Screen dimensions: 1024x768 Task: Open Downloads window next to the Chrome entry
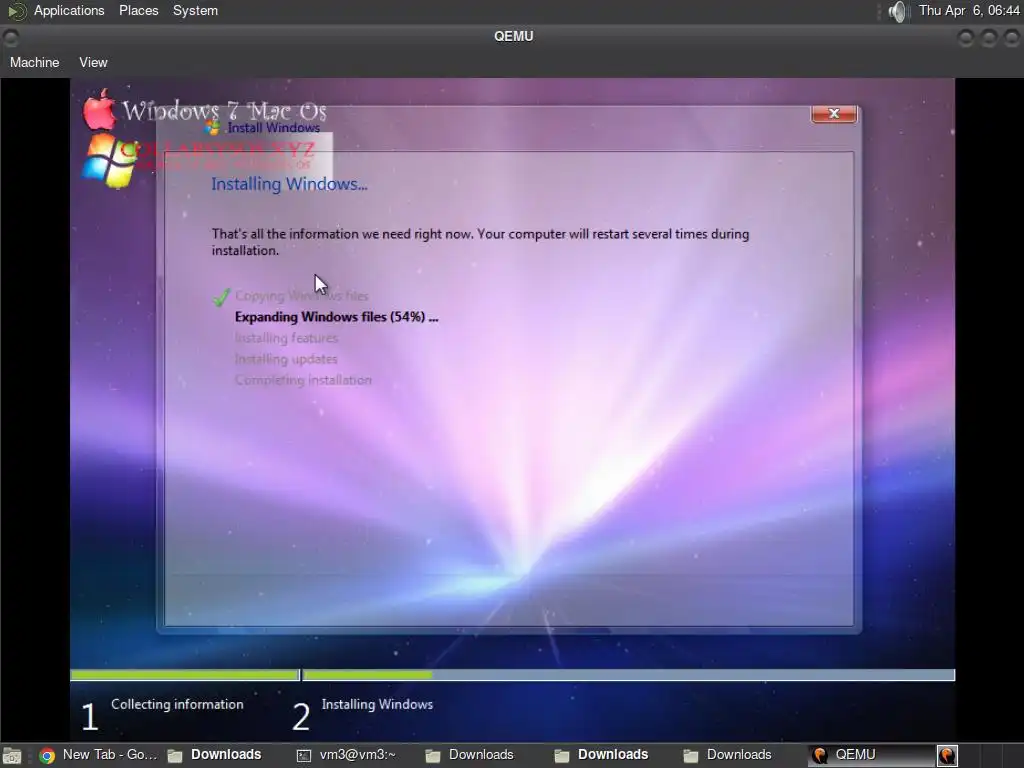coord(214,755)
